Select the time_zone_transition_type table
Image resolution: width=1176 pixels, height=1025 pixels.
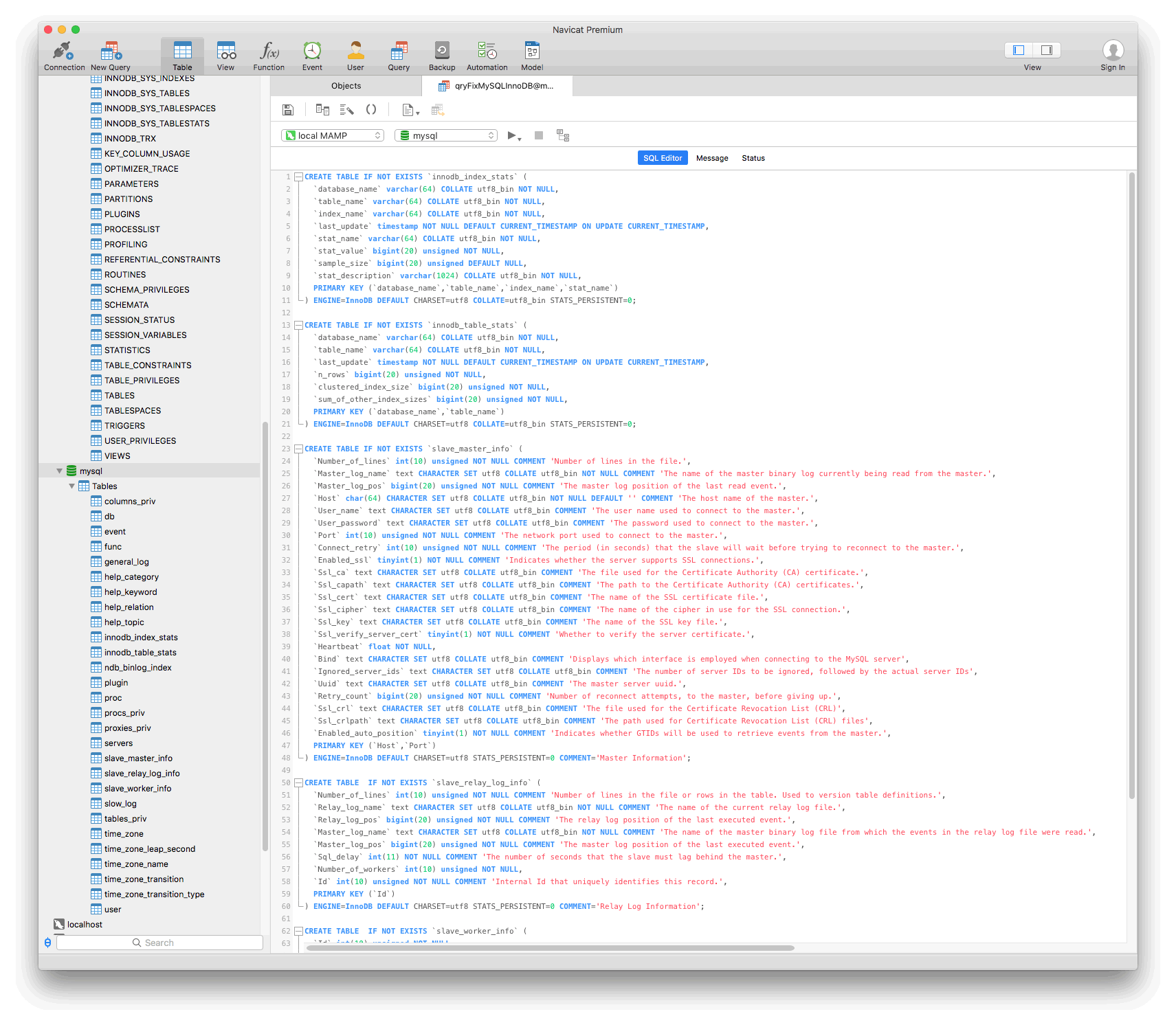pos(154,894)
